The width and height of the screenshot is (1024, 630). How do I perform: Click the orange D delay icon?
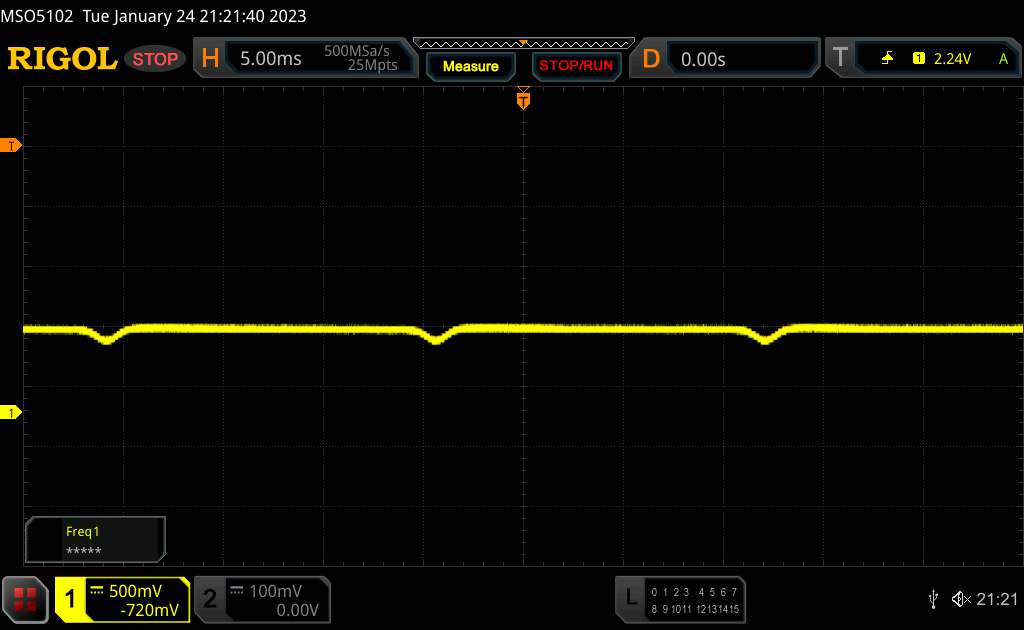tap(650, 59)
